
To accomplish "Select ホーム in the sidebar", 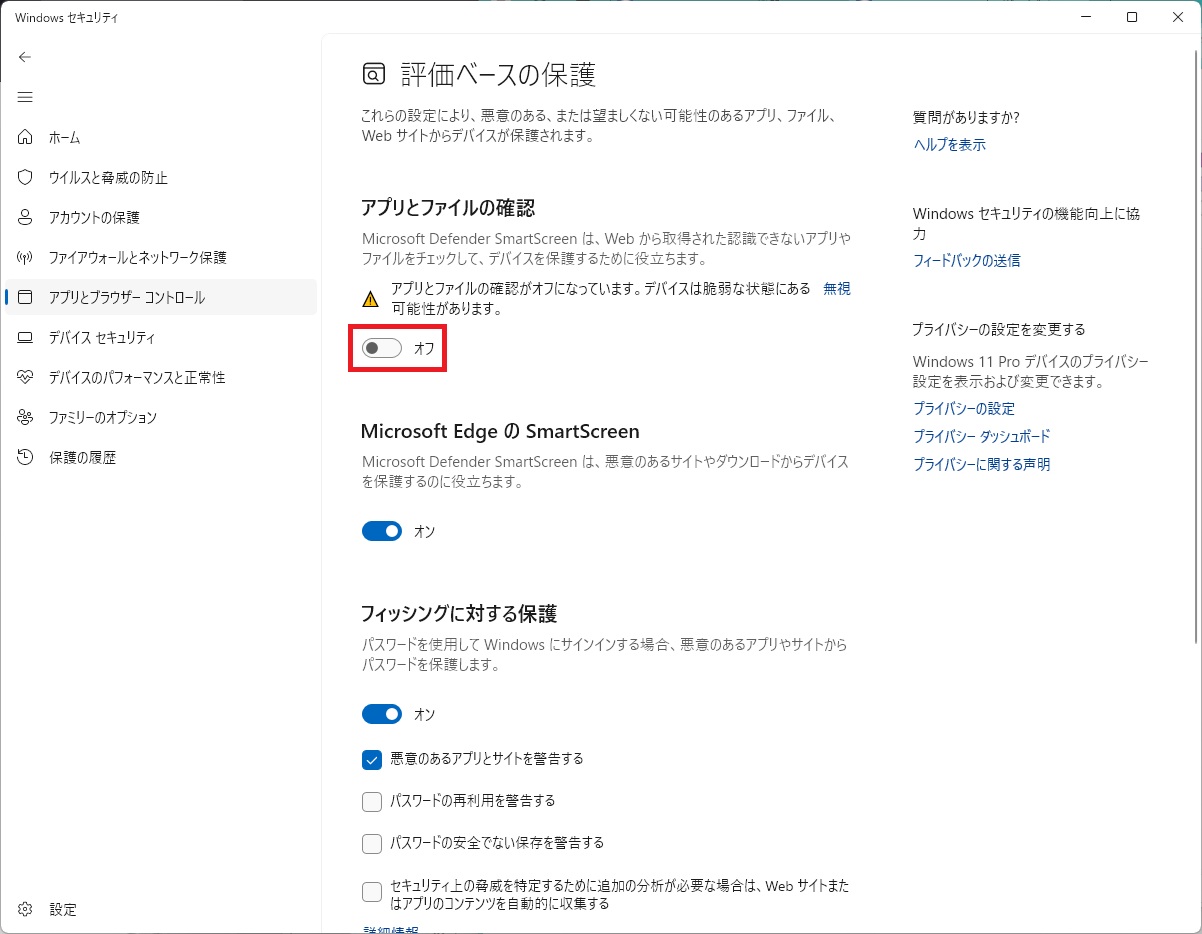I will 160,137.
